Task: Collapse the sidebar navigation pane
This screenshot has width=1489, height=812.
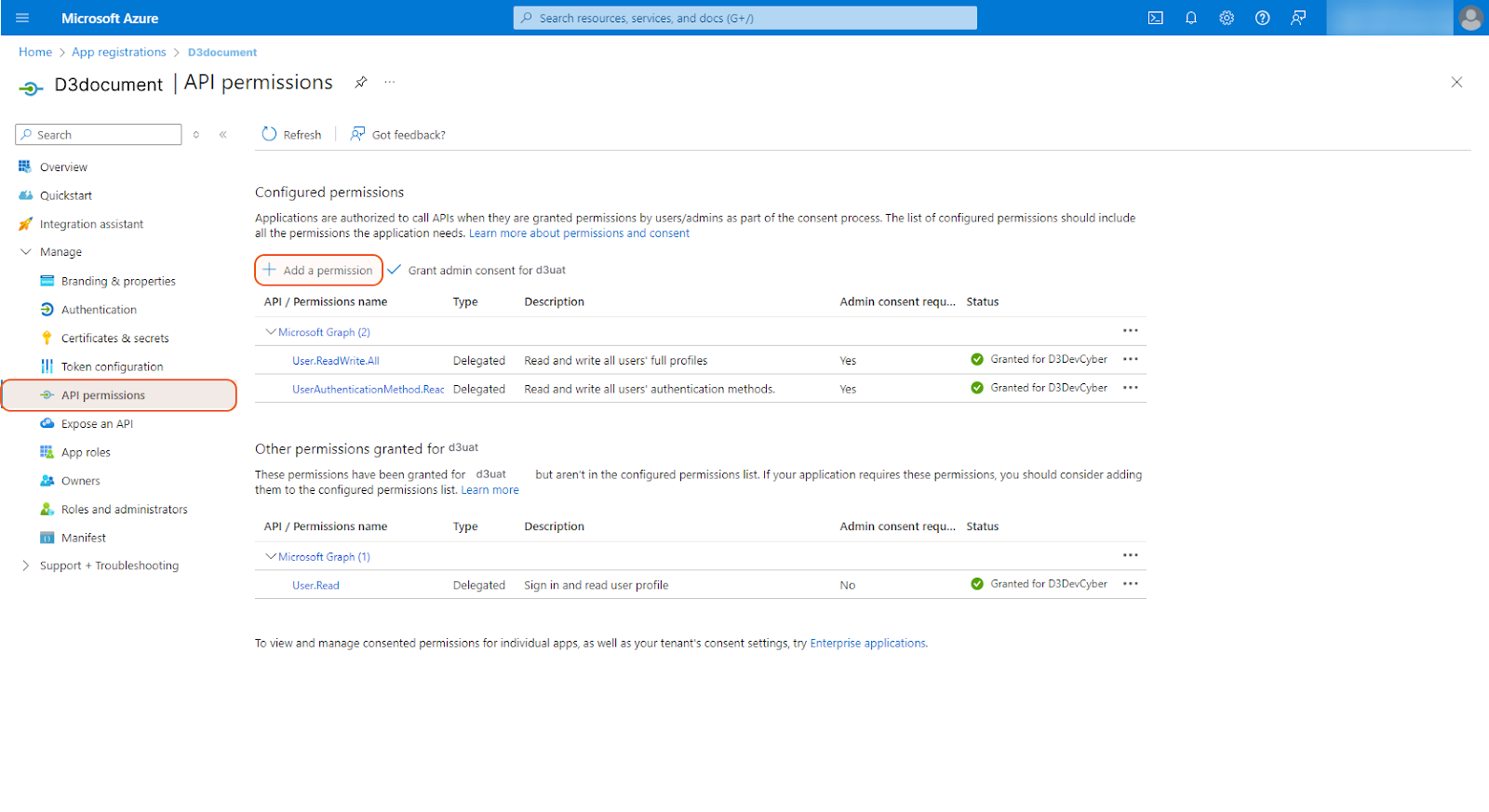Action: [x=223, y=135]
